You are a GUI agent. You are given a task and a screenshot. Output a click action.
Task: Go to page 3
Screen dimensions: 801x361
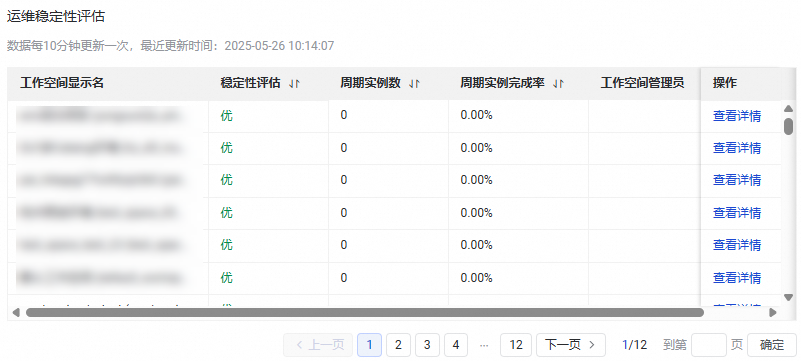pyautogui.click(x=427, y=345)
